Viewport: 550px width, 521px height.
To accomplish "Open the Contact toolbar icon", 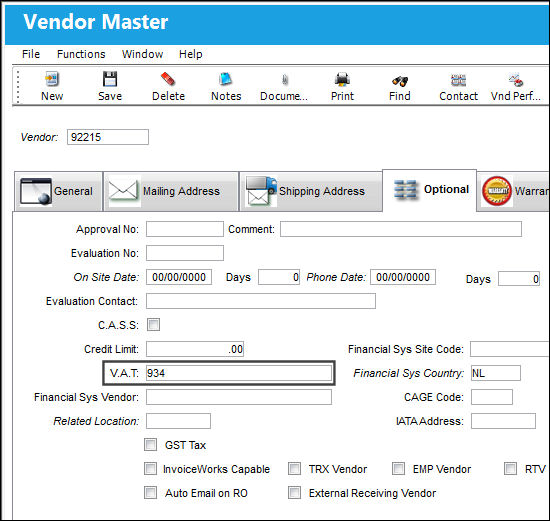I will tap(458, 80).
